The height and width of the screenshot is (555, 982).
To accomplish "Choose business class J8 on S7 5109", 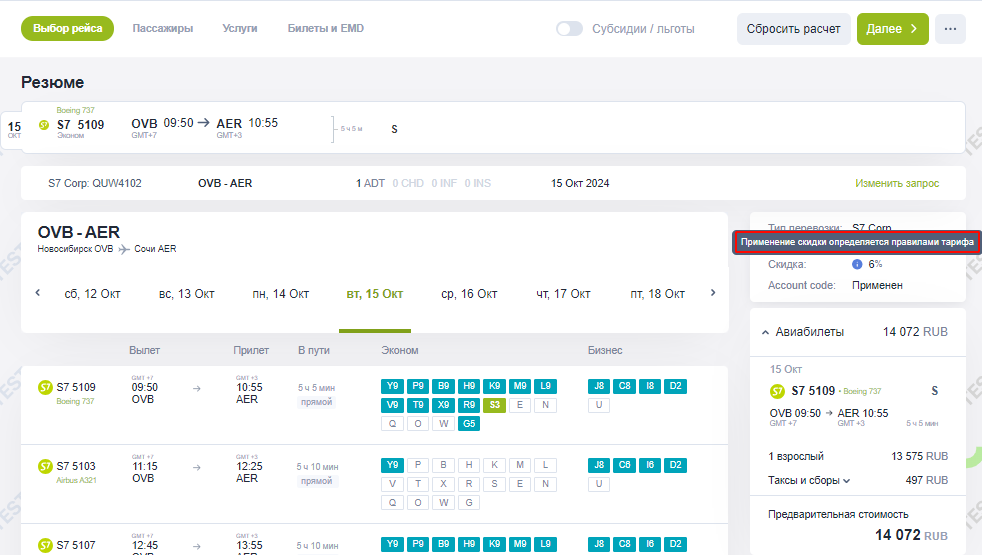I will pyautogui.click(x=599, y=386).
